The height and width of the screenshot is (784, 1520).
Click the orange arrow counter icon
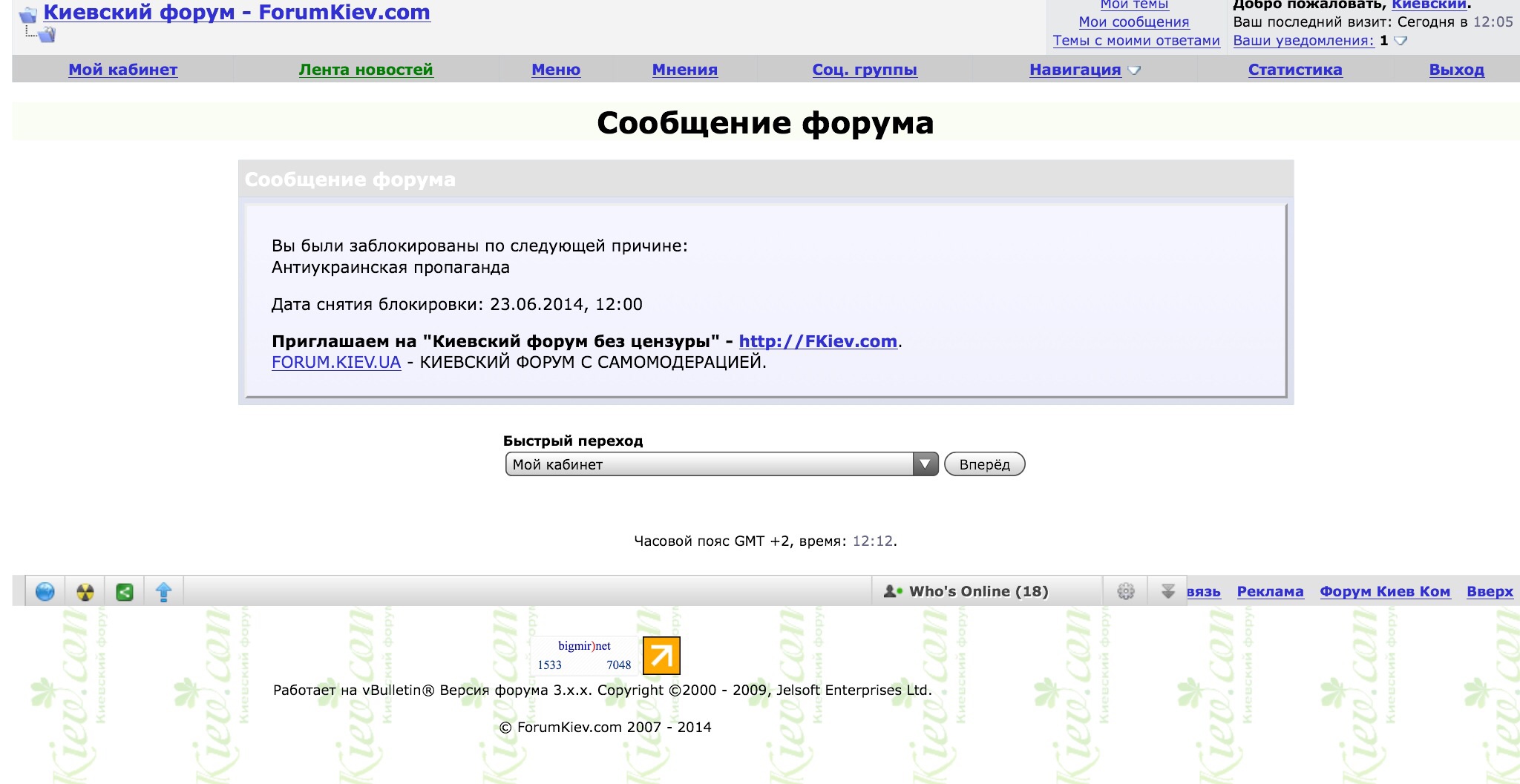(x=661, y=656)
